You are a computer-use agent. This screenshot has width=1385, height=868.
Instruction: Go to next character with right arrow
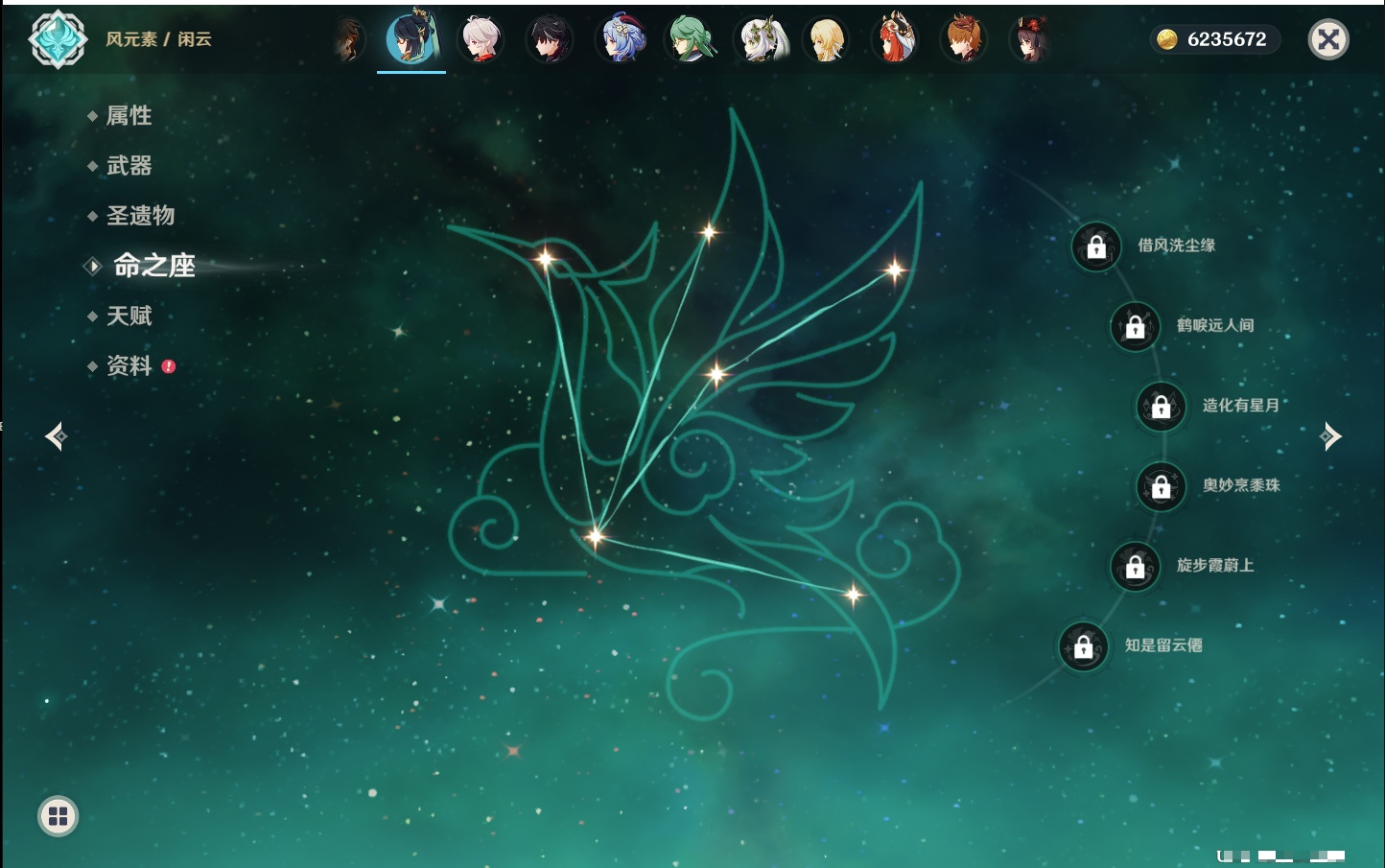click(x=1330, y=436)
